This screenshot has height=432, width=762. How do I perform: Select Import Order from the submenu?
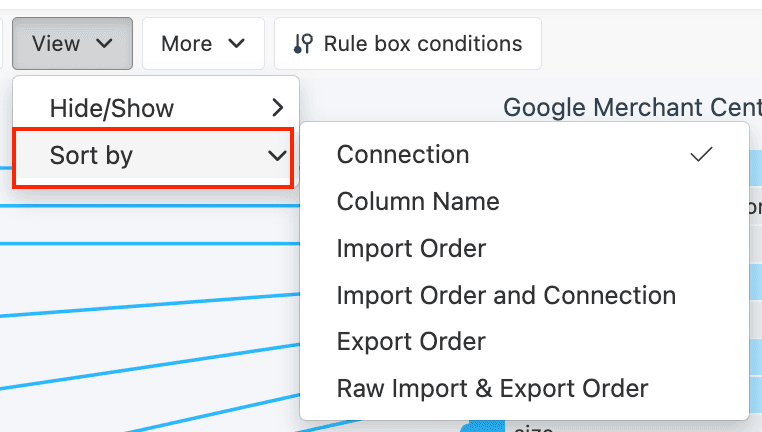(411, 249)
